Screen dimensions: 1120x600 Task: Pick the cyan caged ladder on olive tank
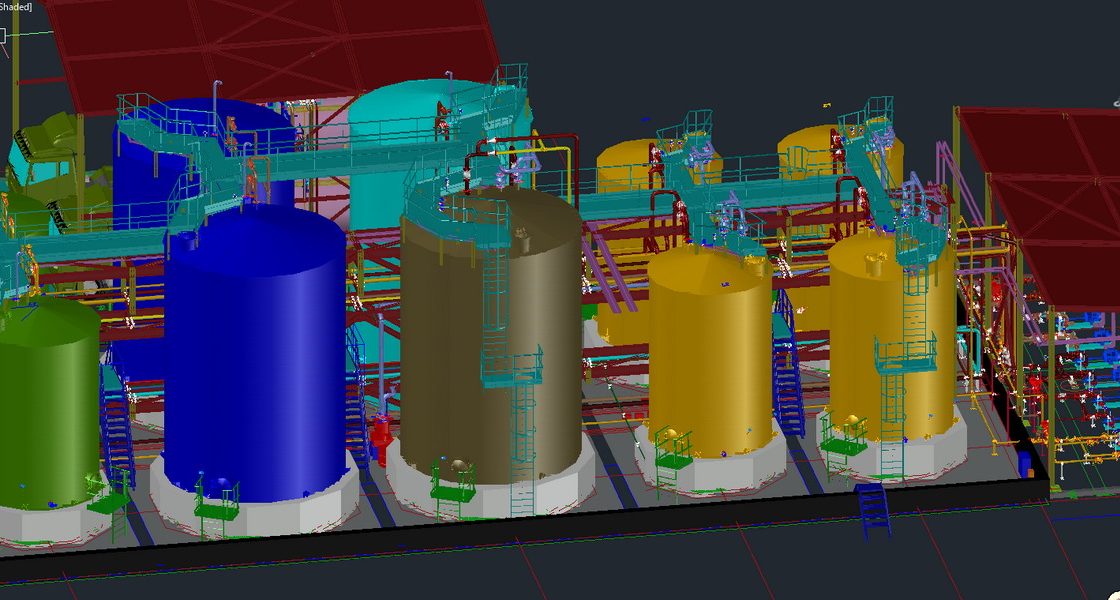(x=496, y=300)
